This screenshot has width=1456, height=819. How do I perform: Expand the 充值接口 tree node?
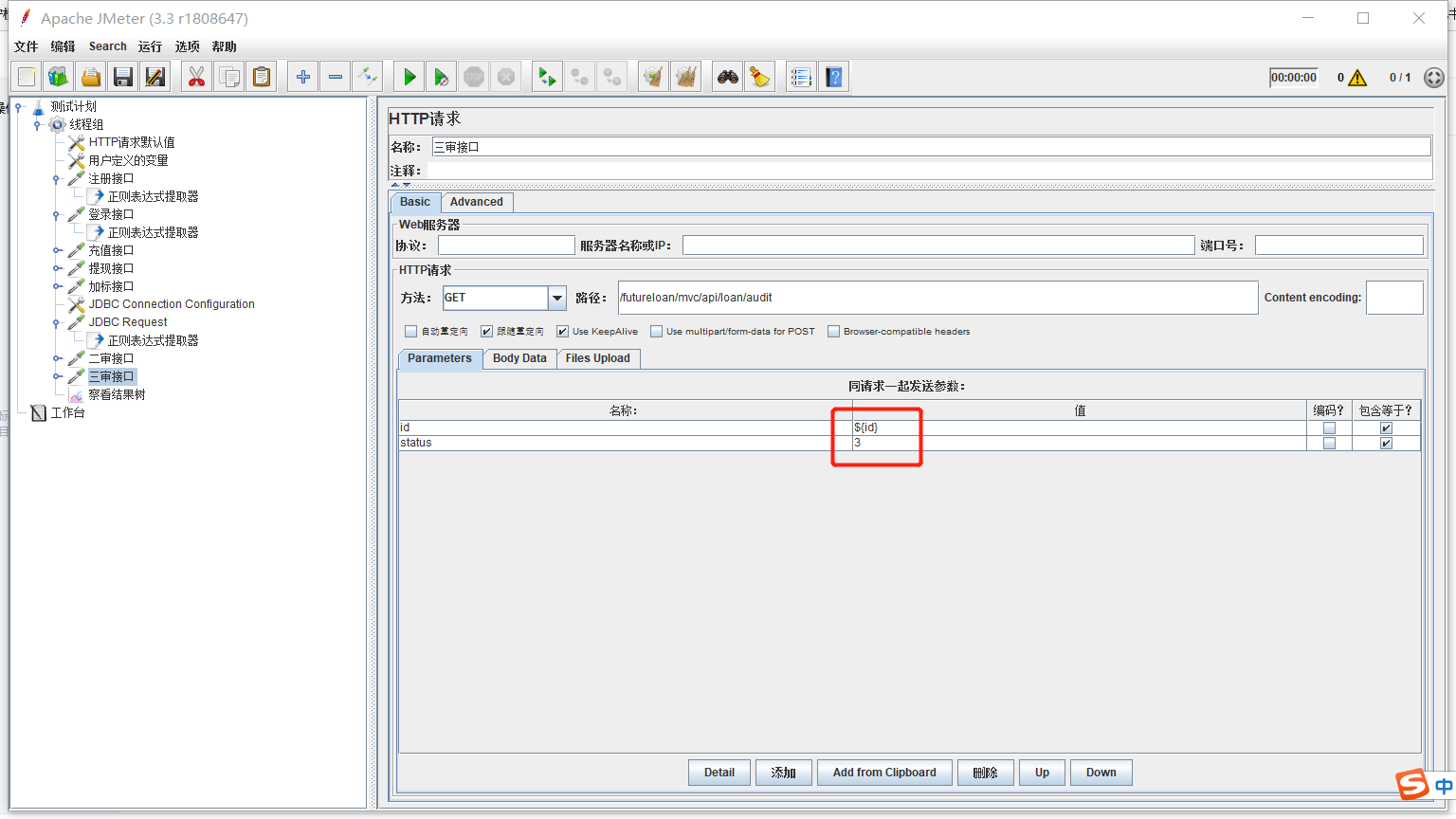pos(56,251)
